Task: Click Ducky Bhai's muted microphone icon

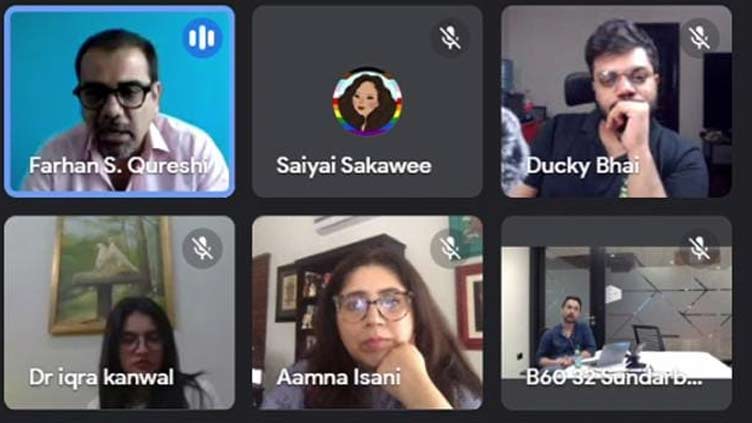Action: pyautogui.click(x=699, y=37)
